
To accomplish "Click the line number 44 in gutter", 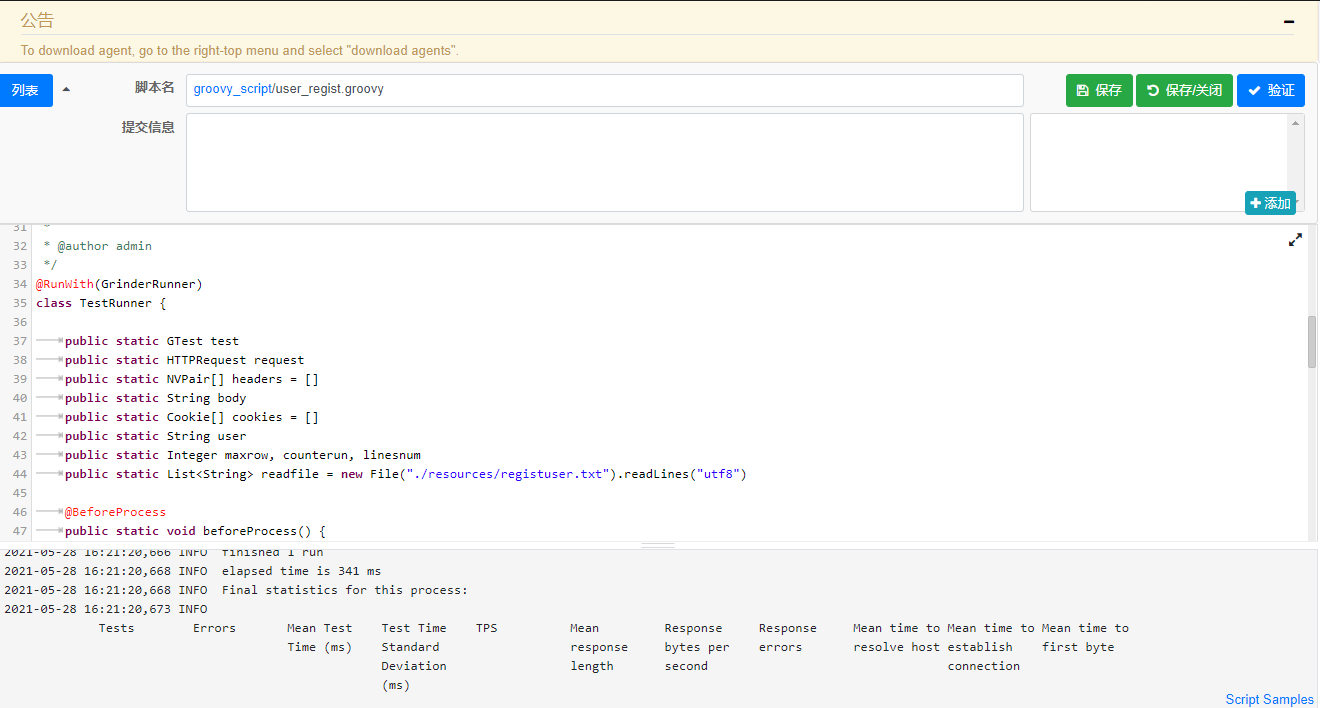I will (19, 474).
